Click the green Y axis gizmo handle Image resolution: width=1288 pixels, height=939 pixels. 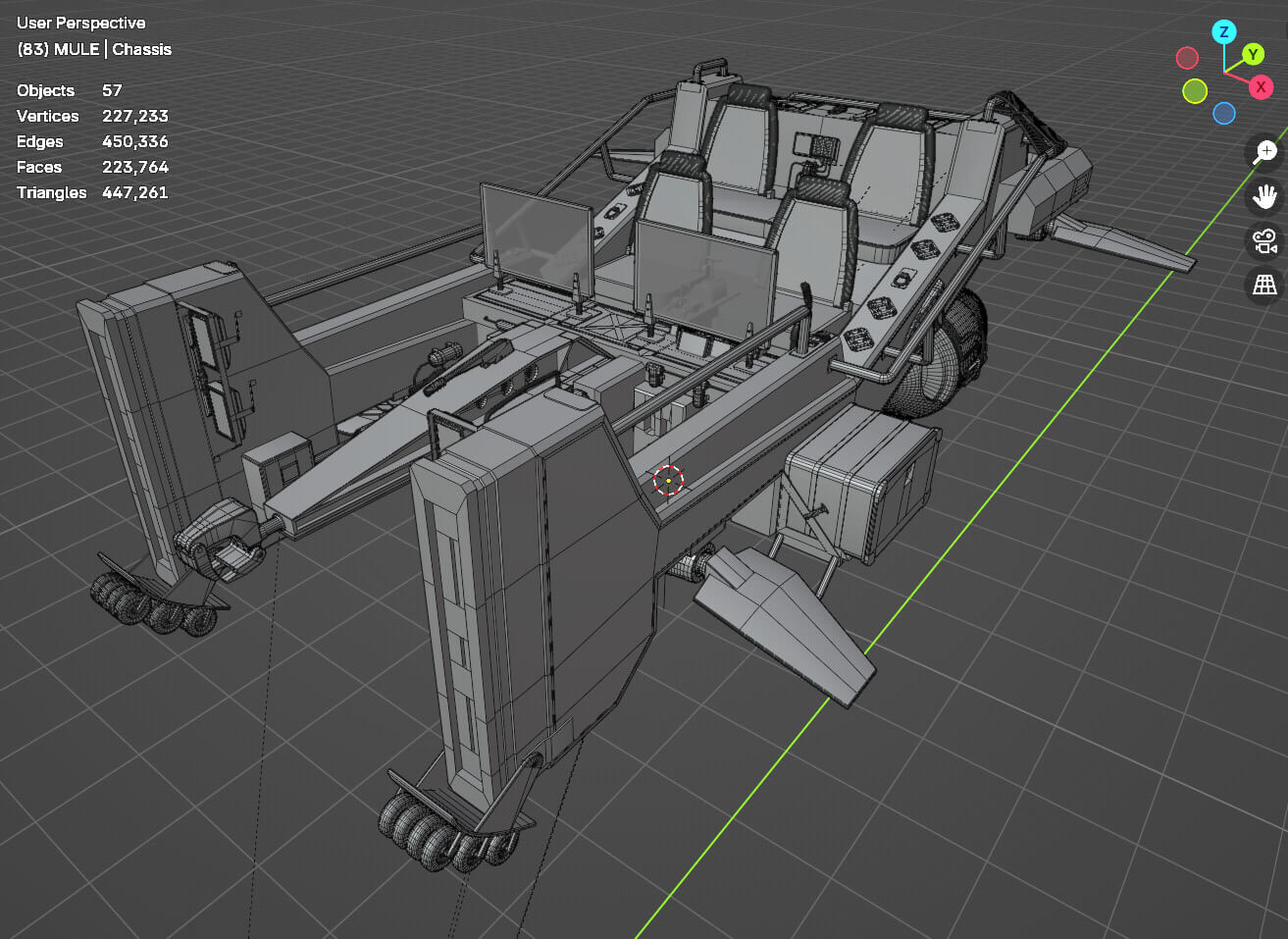coord(1253,55)
